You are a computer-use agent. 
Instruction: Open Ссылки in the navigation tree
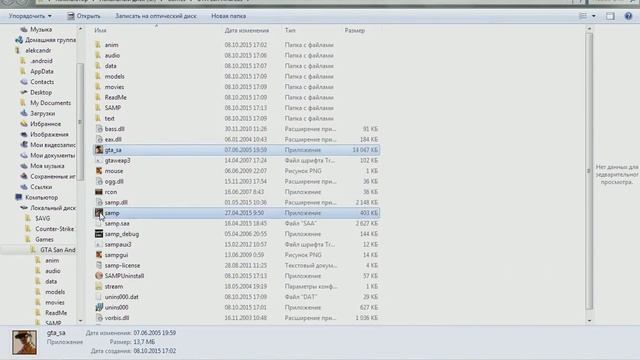click(x=41, y=187)
